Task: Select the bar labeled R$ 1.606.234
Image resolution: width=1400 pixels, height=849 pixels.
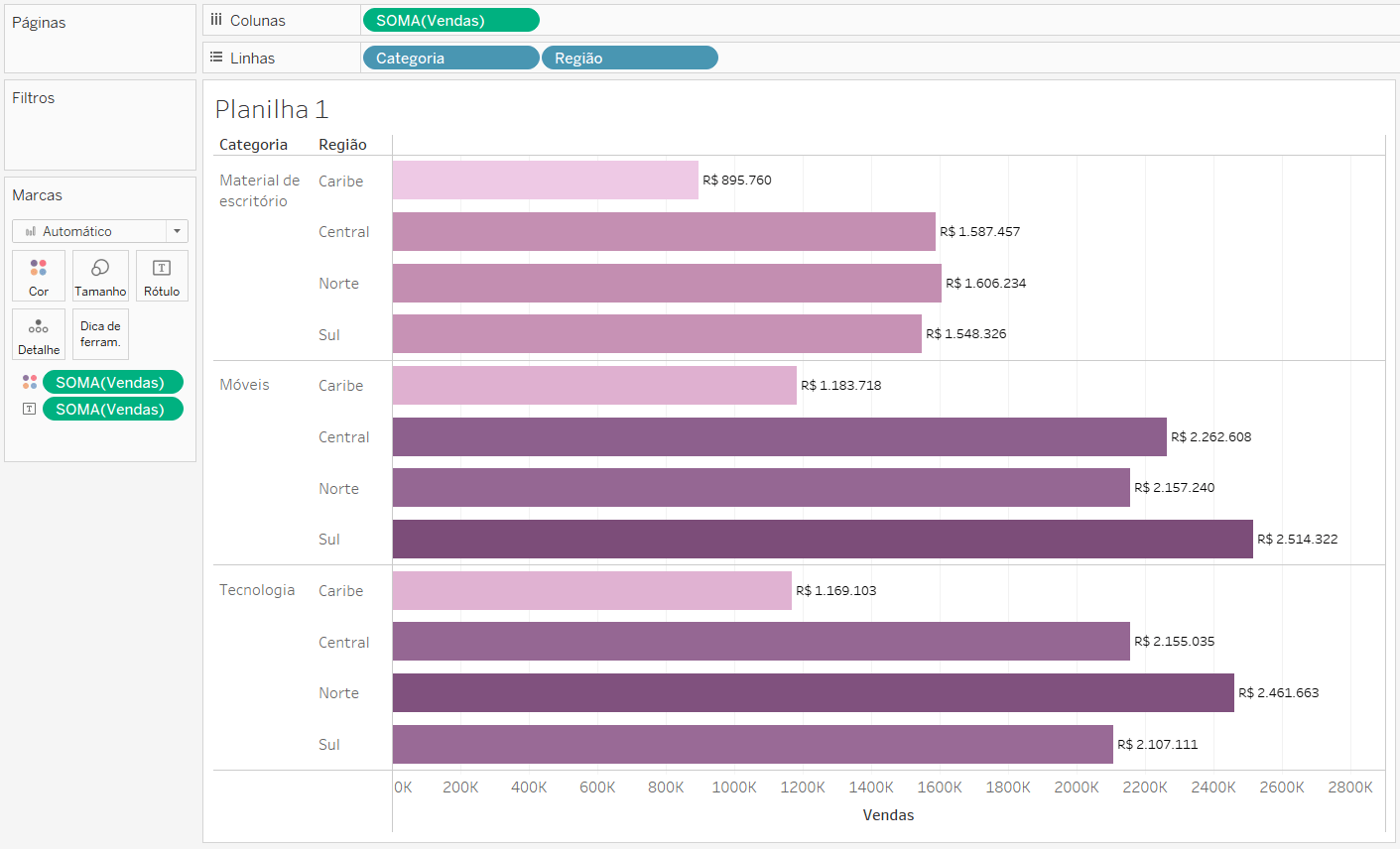Action: click(667, 283)
